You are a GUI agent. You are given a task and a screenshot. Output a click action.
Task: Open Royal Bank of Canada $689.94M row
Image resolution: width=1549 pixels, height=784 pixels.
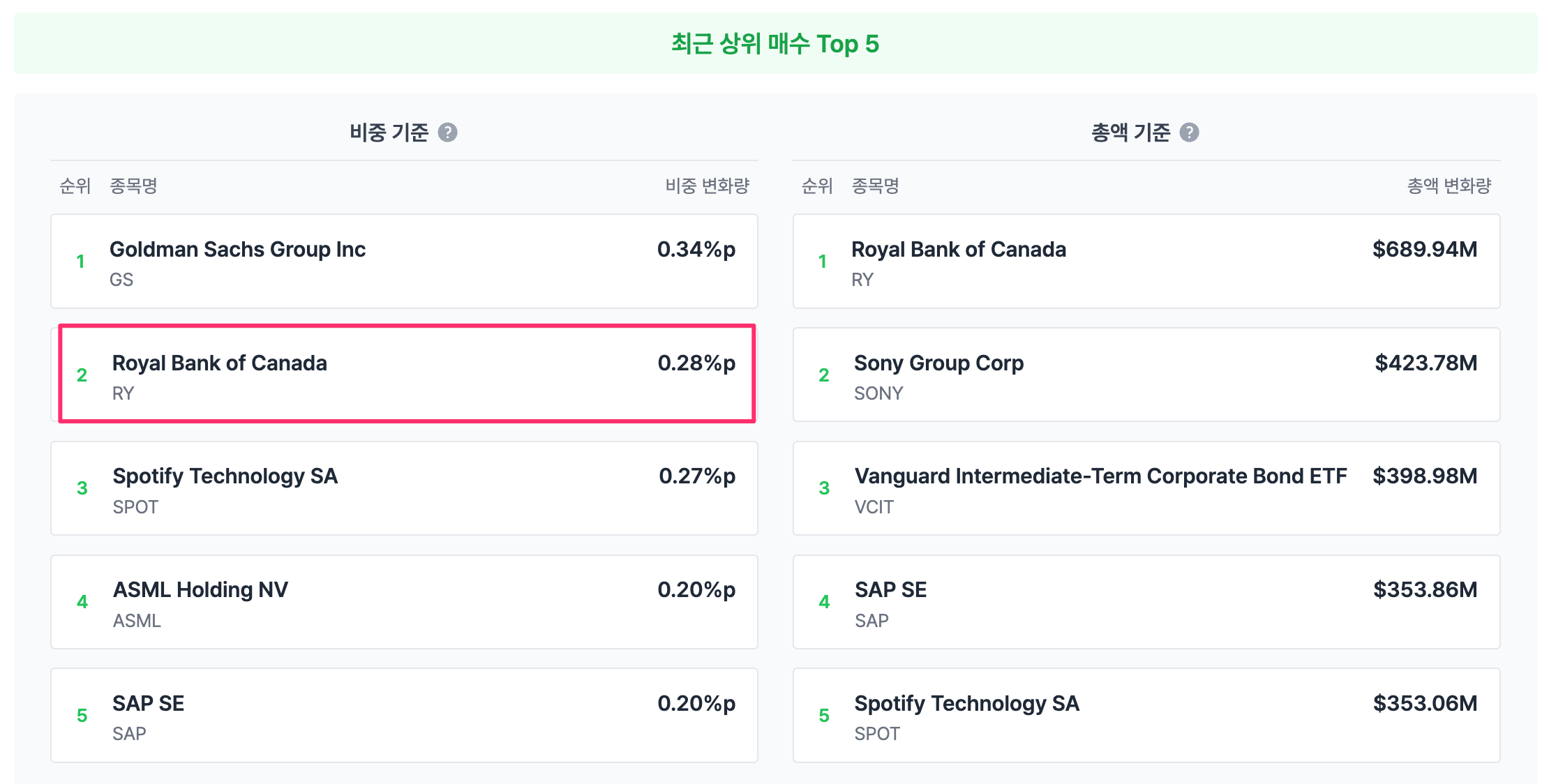(x=1146, y=262)
